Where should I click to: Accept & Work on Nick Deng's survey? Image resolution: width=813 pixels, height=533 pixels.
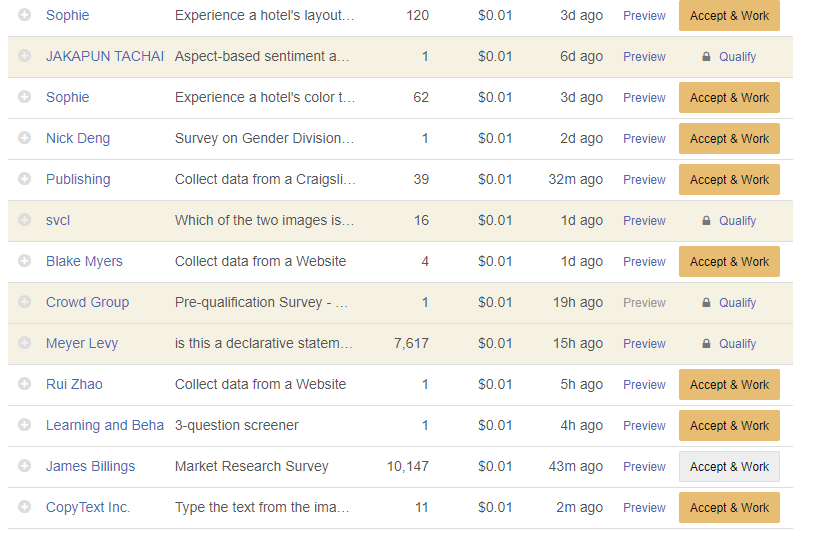coord(729,138)
